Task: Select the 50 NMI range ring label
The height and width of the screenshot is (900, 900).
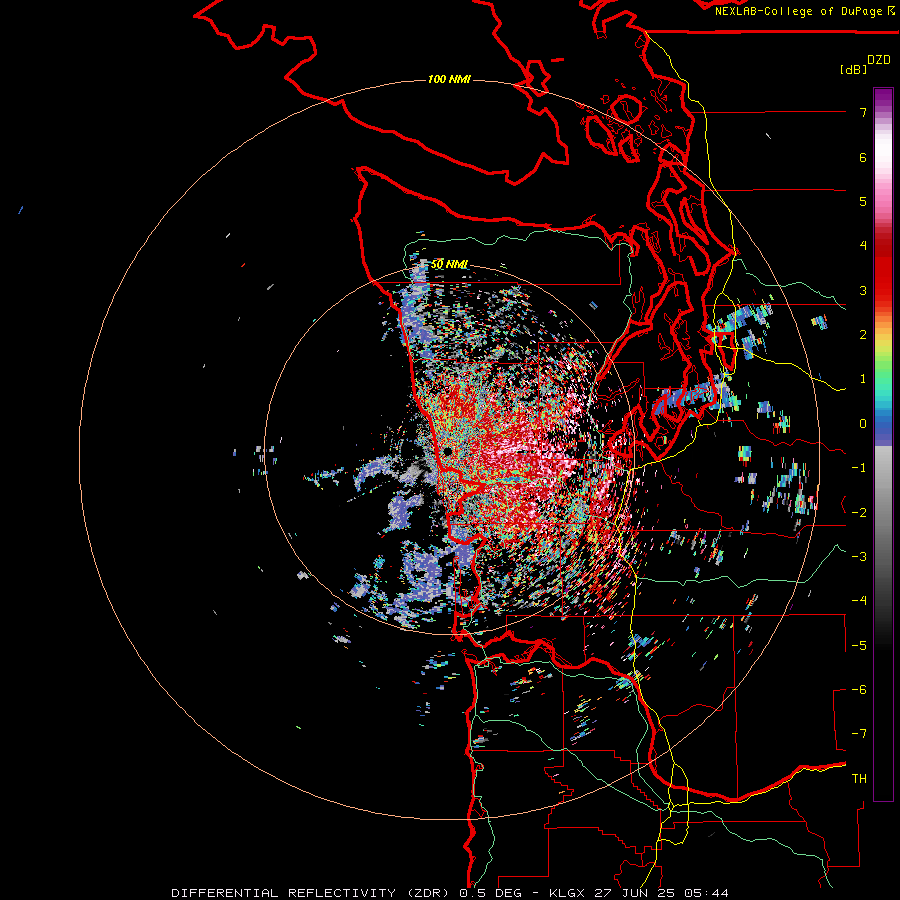Action: [449, 264]
